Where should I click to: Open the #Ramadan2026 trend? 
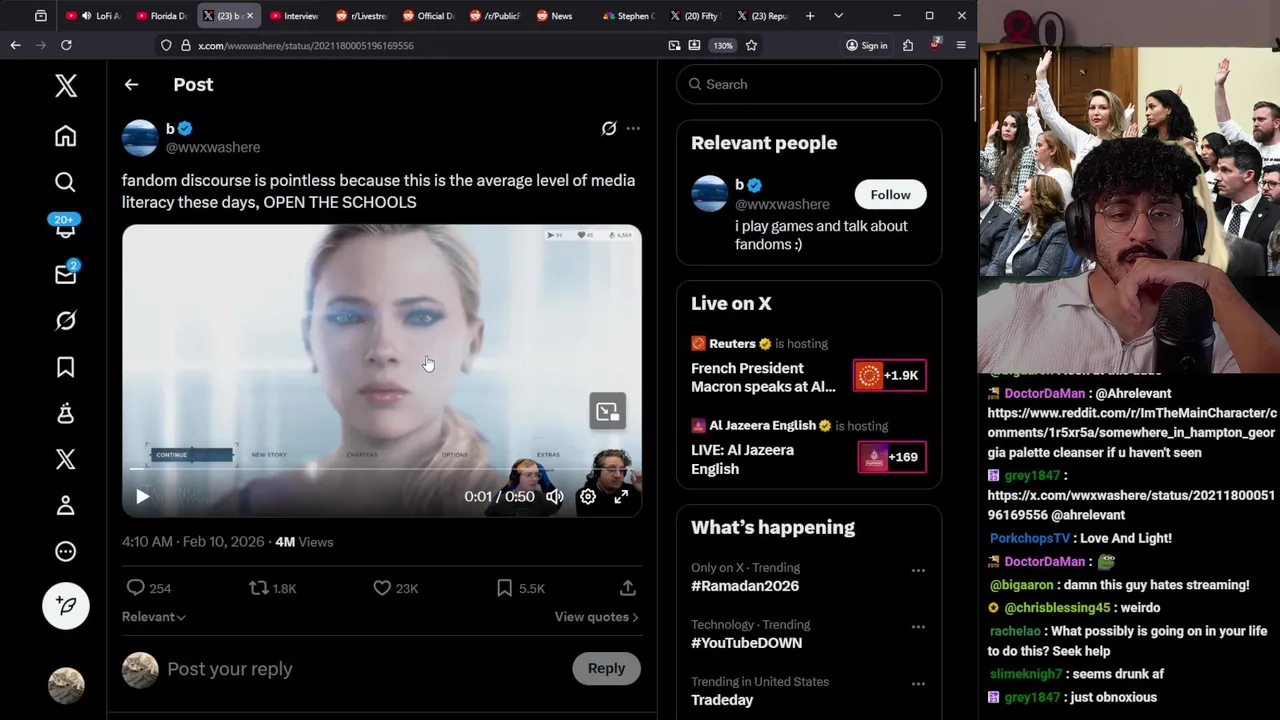745,586
